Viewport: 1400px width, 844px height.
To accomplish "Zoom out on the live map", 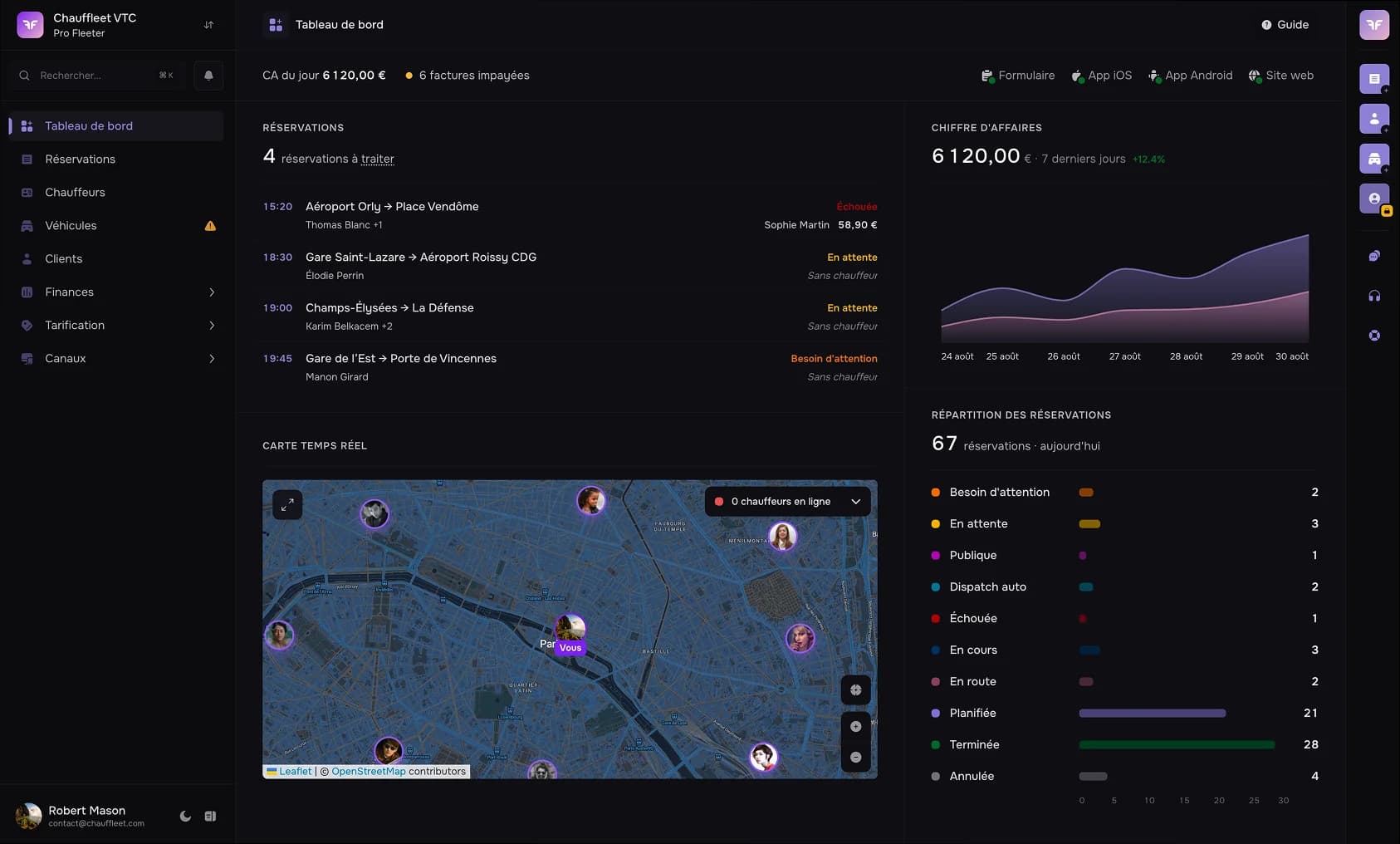I will coord(855,757).
